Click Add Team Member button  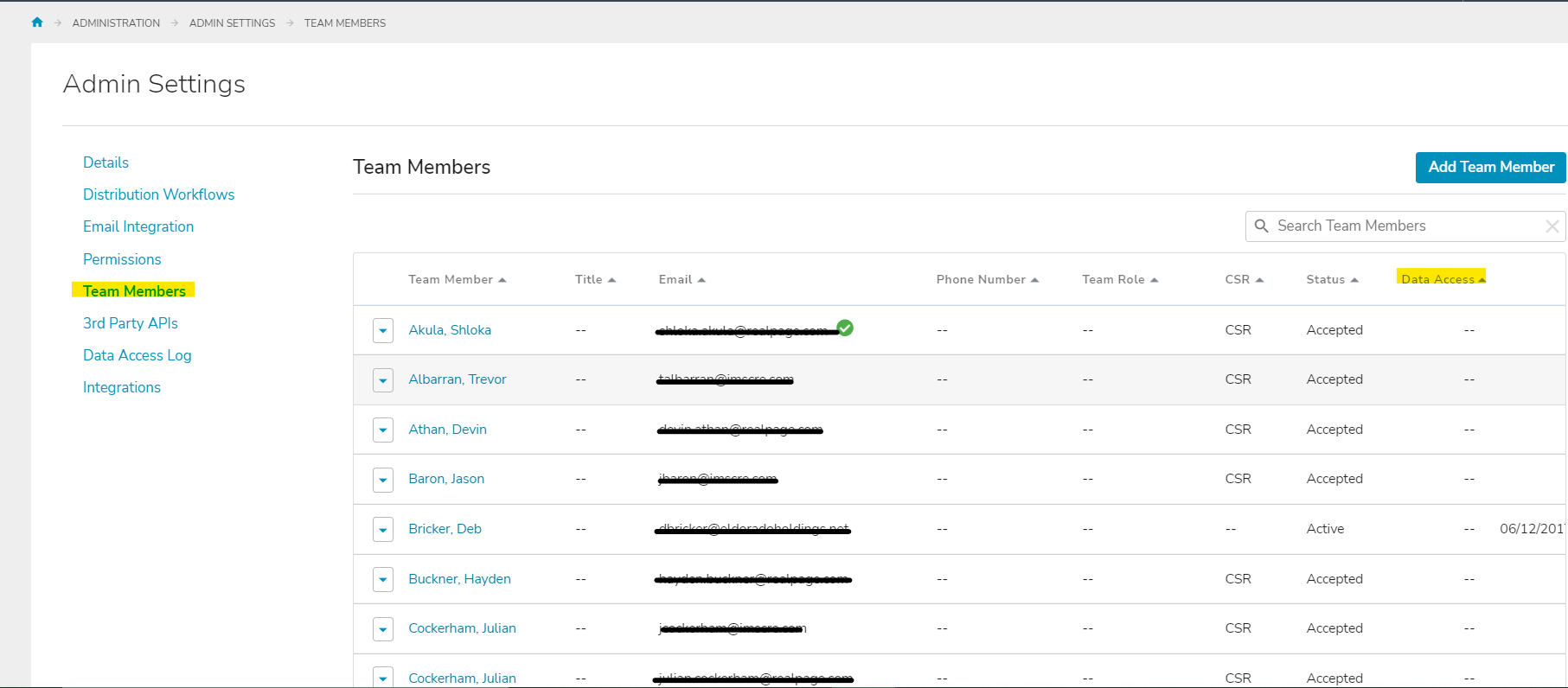click(1490, 168)
